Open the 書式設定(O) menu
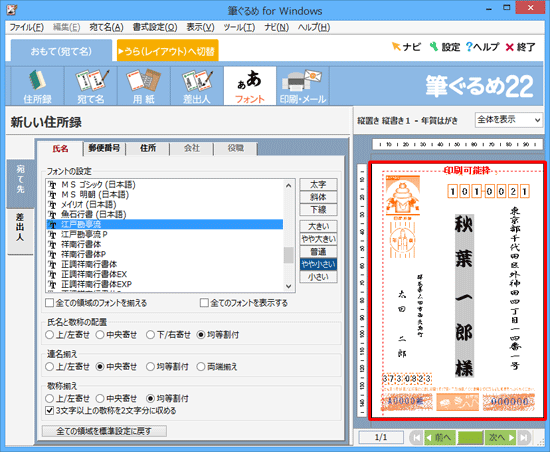This screenshot has height=452, width=550. [155, 27]
